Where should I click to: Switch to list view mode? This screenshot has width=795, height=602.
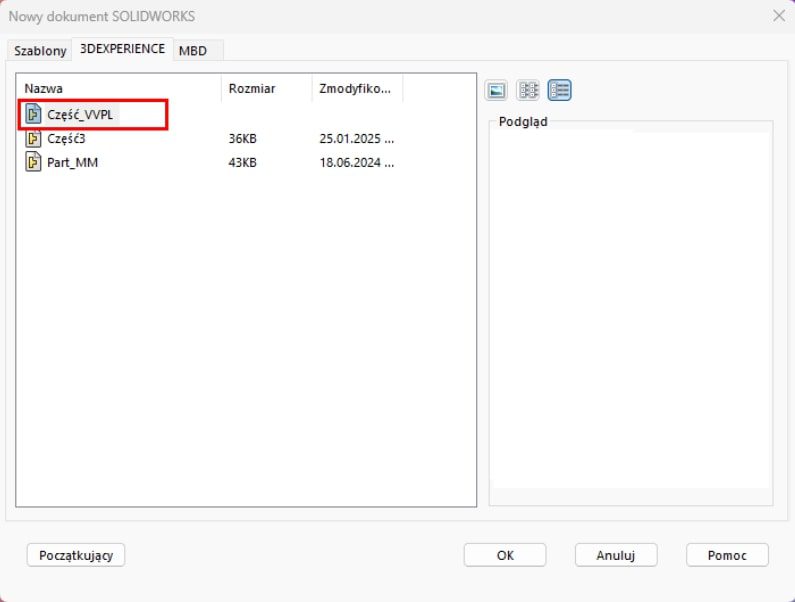[x=528, y=90]
